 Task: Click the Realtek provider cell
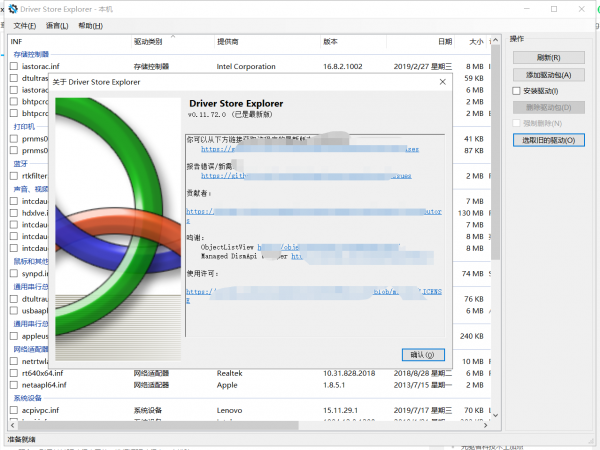(x=230, y=373)
